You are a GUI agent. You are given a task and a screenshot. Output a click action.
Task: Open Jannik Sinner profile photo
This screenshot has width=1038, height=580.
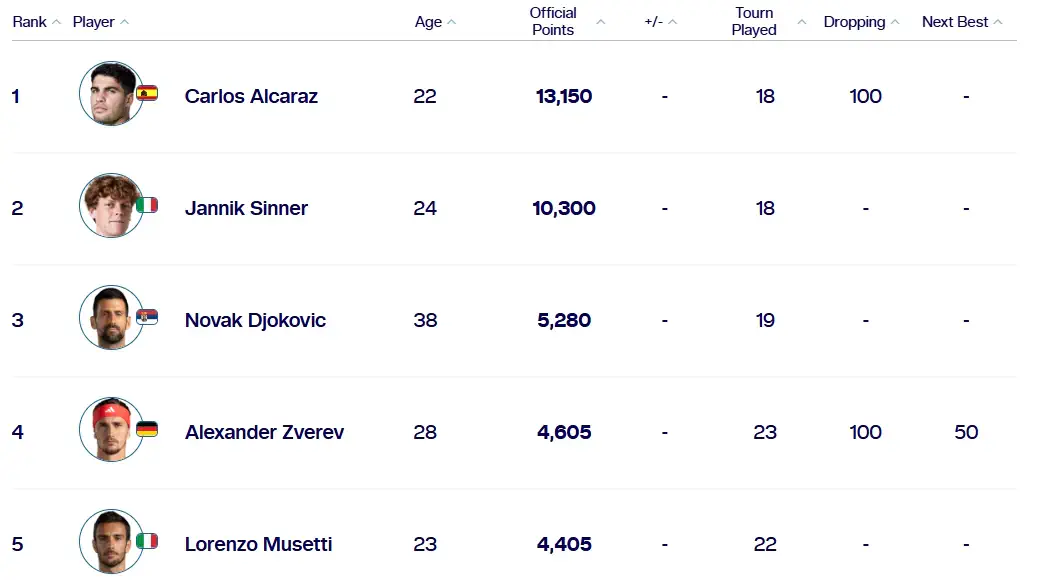tap(111, 205)
